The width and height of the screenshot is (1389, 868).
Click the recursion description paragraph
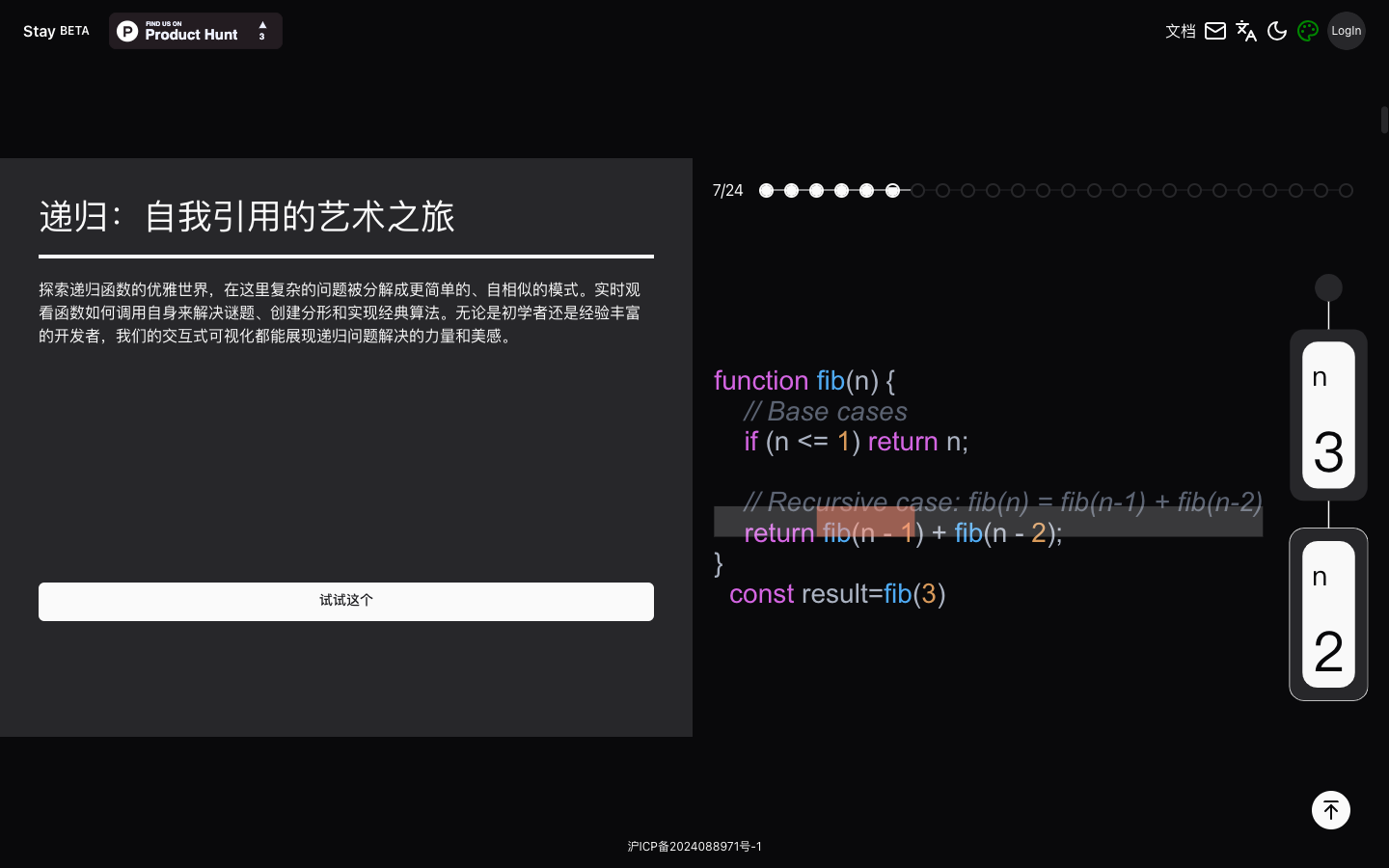point(340,312)
